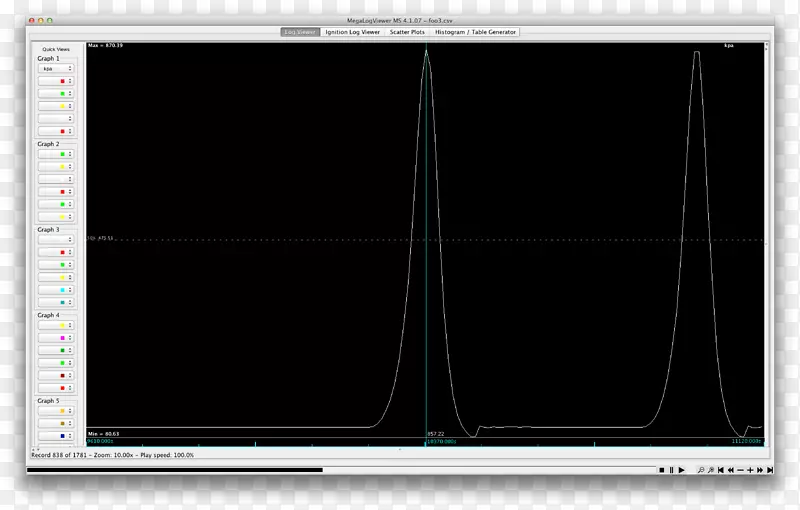This screenshot has height=510, width=800.
Task: Open the cyan field dropdown in Graph 3
Action: click(55, 302)
